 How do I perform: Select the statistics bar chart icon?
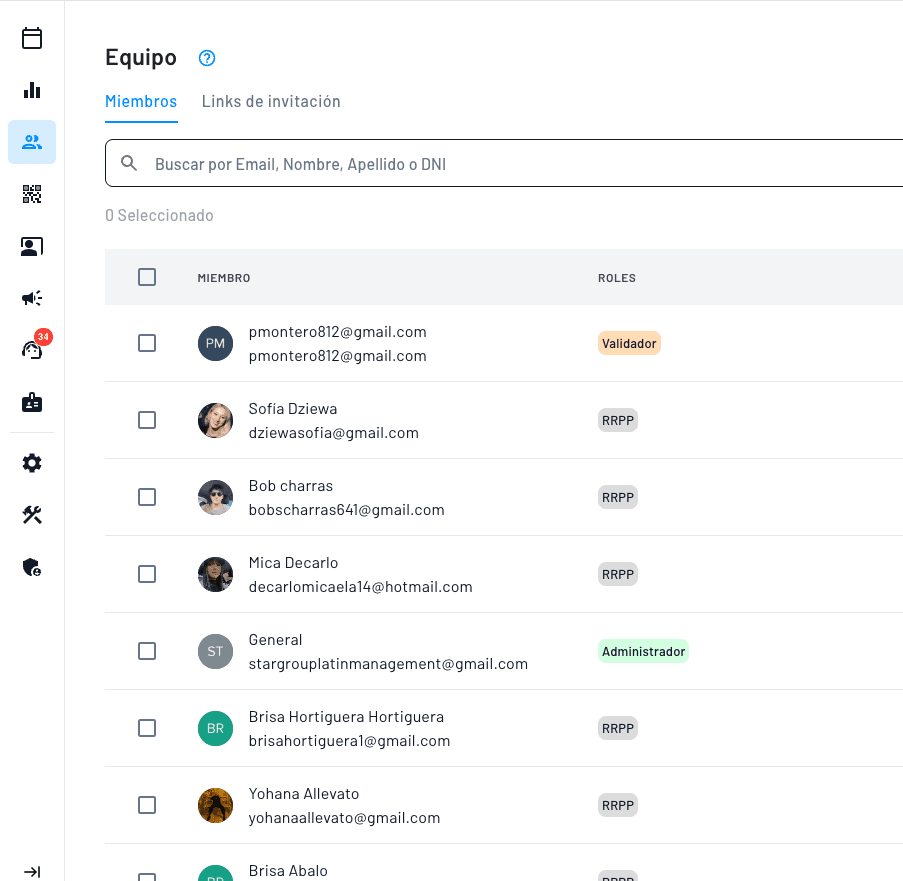[32, 90]
